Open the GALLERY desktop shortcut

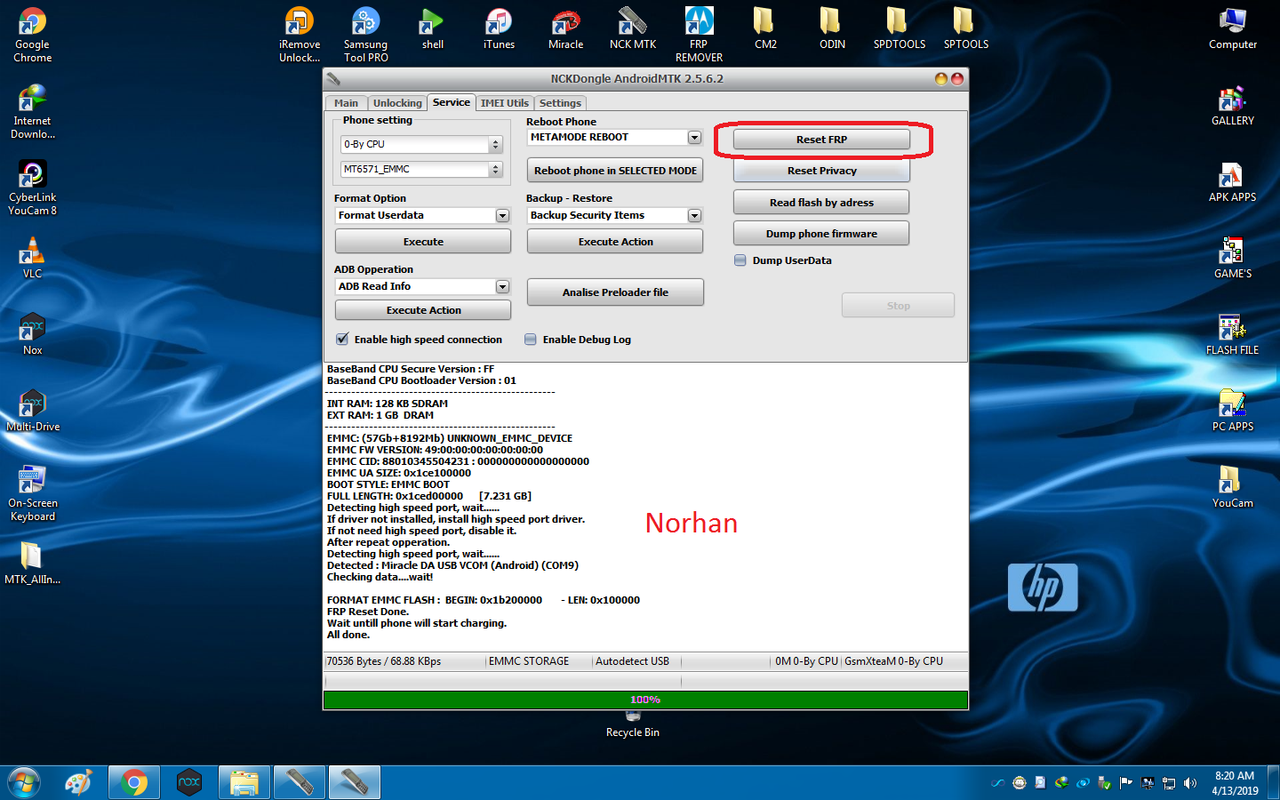point(1232,105)
